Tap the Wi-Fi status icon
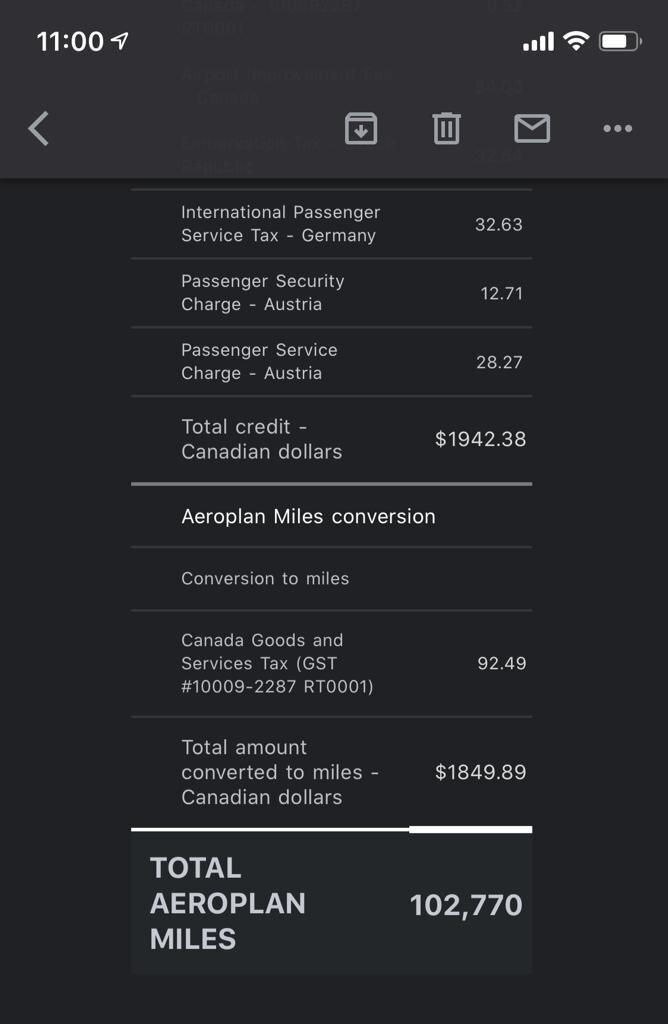668x1024 pixels. [x=575, y=41]
